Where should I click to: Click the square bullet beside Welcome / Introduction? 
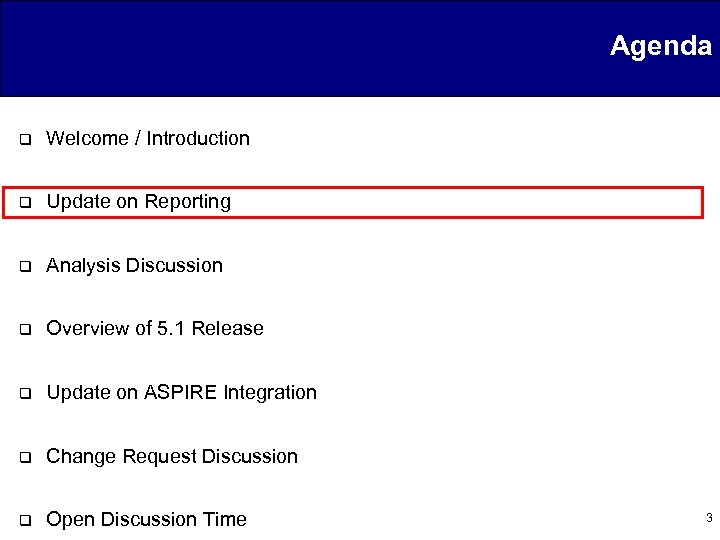click(23, 139)
